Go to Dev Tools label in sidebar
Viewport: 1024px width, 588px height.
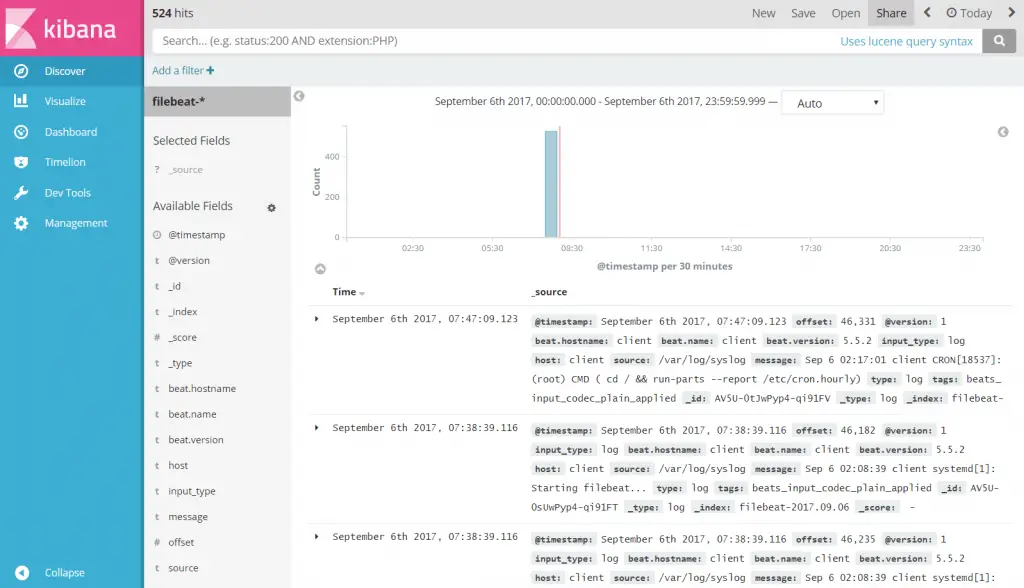point(67,193)
